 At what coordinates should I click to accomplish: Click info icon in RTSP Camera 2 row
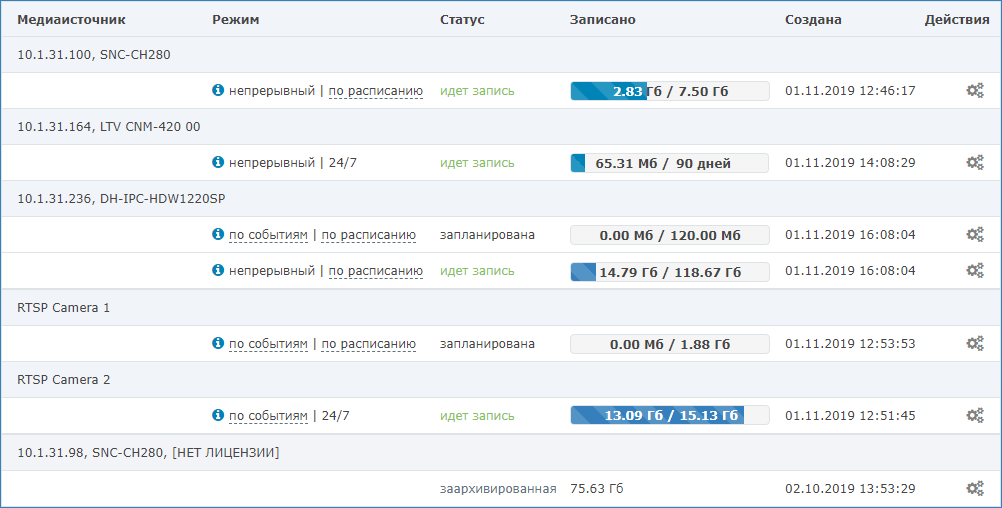click(x=218, y=416)
